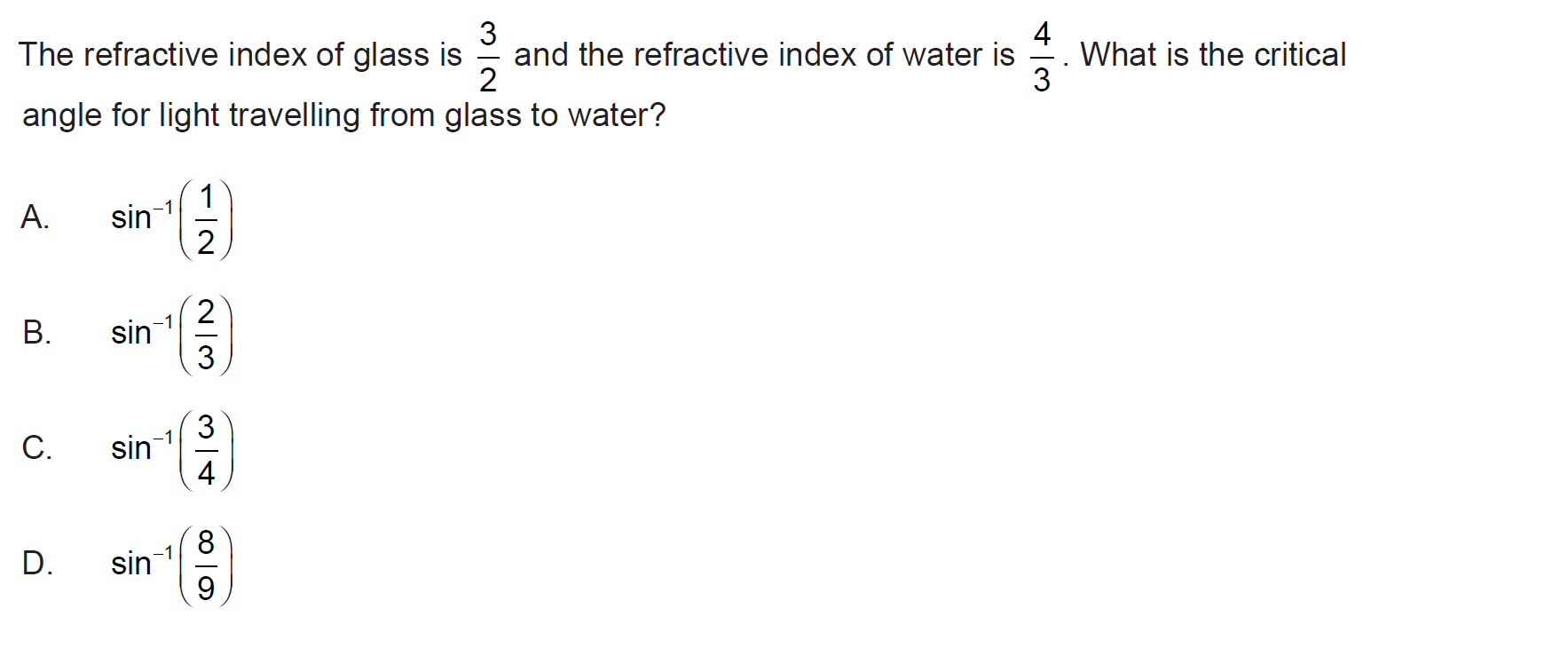The height and width of the screenshot is (656, 1568).
Task: Click the sin inverse of 2/3 expression
Action: pos(170,334)
